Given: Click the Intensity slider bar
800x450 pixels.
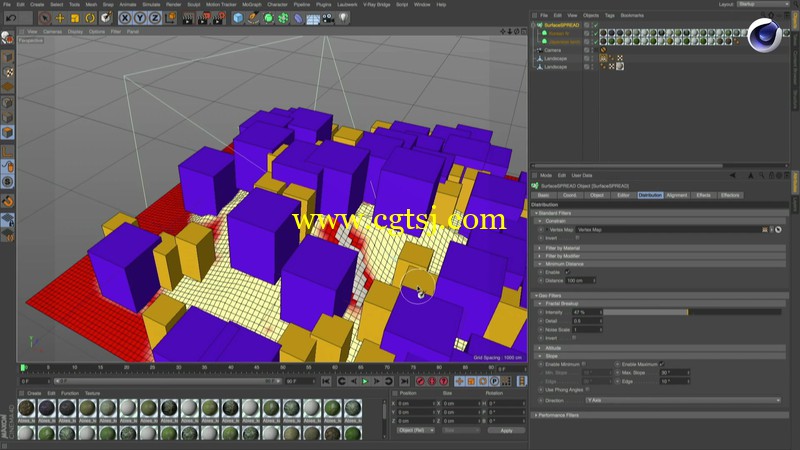Looking at the screenshot, I should (x=692, y=312).
